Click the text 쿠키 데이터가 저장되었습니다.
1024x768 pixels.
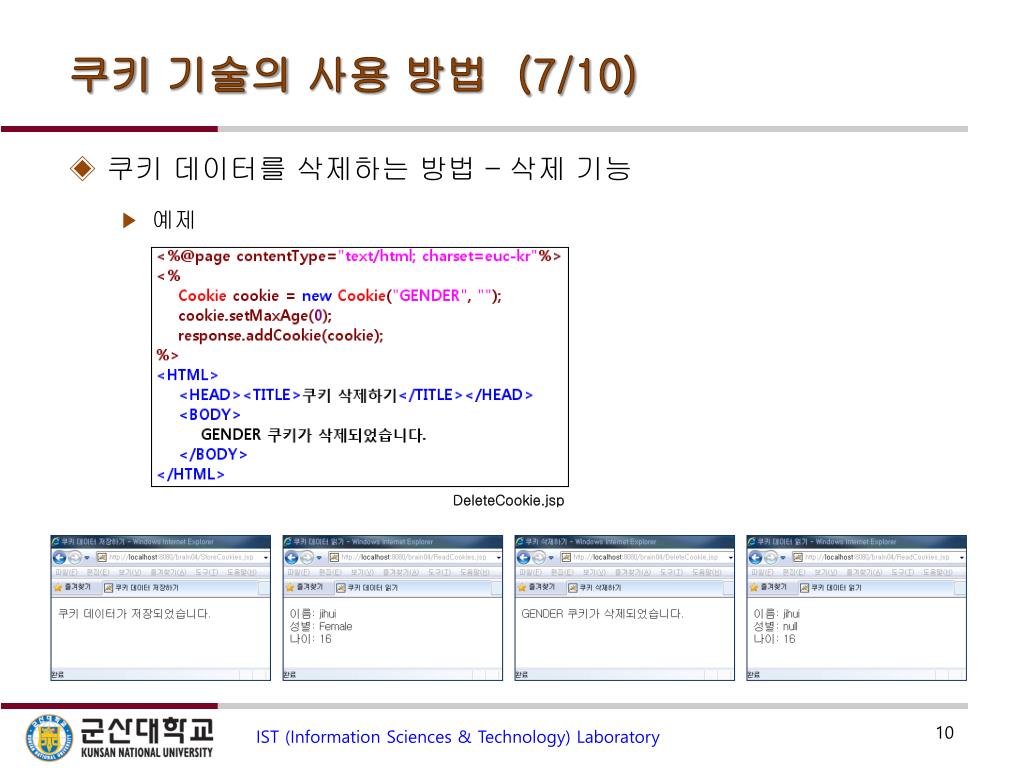click(x=134, y=614)
